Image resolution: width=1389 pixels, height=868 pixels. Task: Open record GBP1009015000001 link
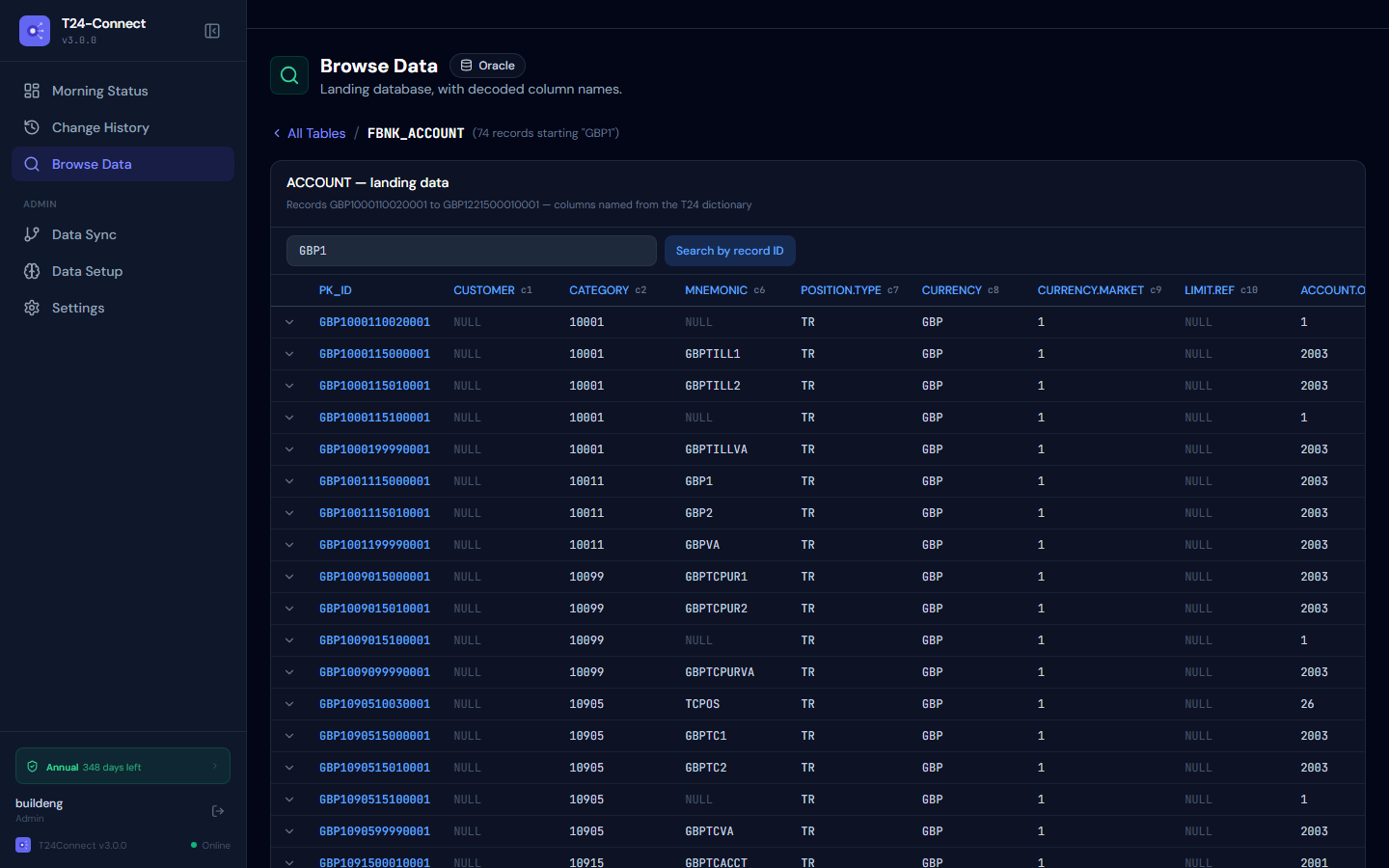click(374, 577)
